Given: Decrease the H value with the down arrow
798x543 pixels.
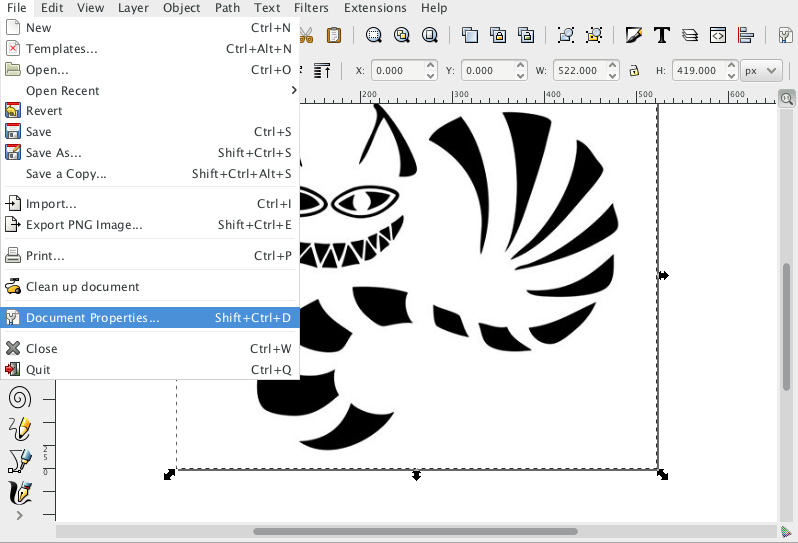Looking at the screenshot, I should coord(731,75).
